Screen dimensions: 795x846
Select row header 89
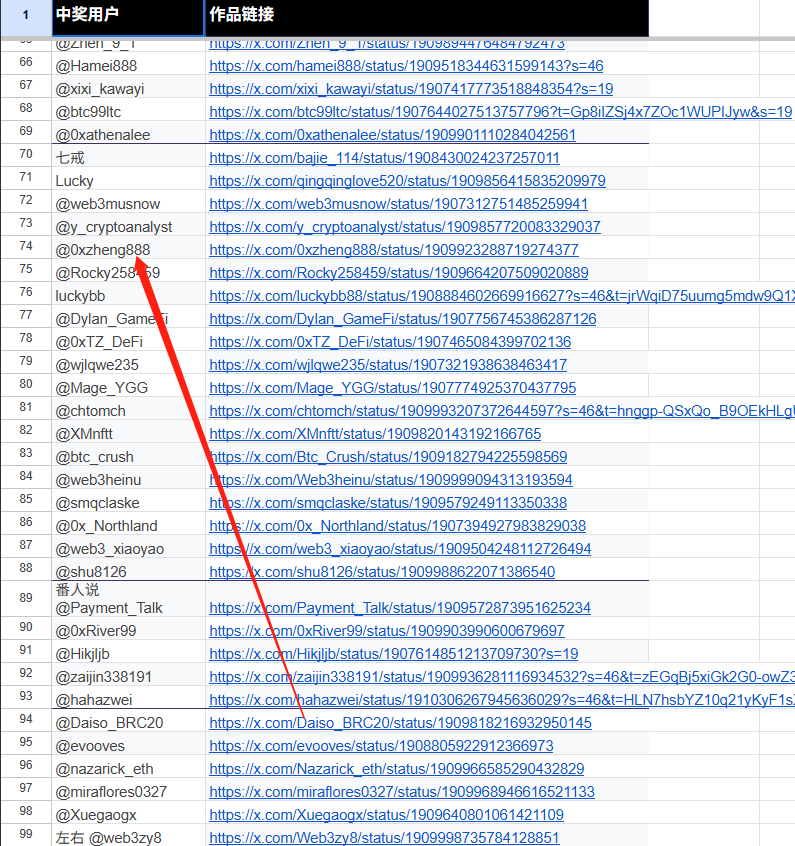[x=26, y=598]
